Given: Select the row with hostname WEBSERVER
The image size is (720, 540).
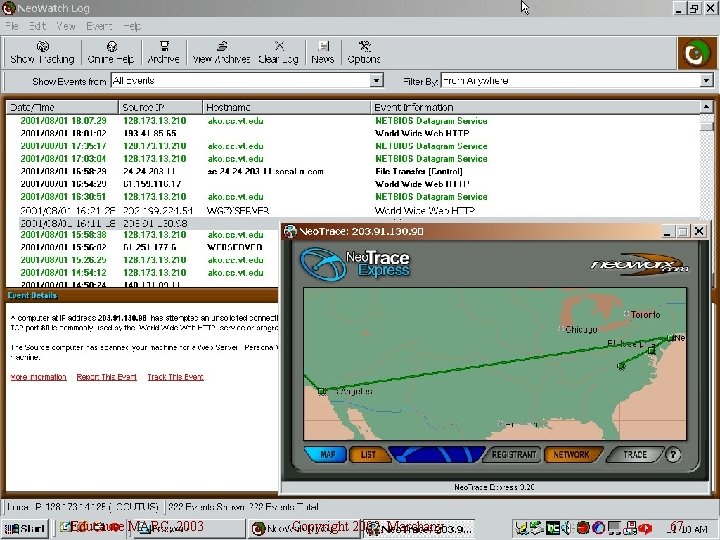Looking at the screenshot, I should tap(143, 247).
